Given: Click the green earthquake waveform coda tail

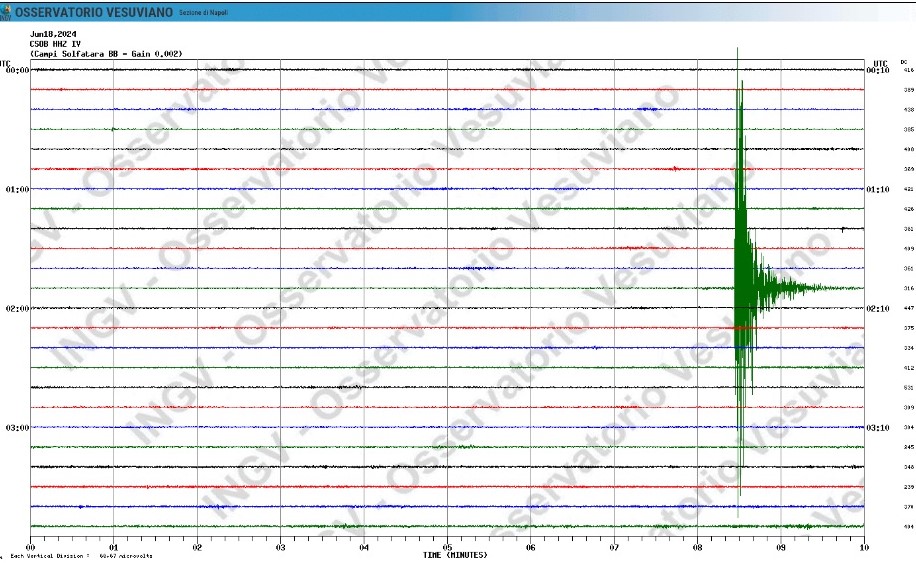Looking at the screenshot, I should [x=800, y=288].
